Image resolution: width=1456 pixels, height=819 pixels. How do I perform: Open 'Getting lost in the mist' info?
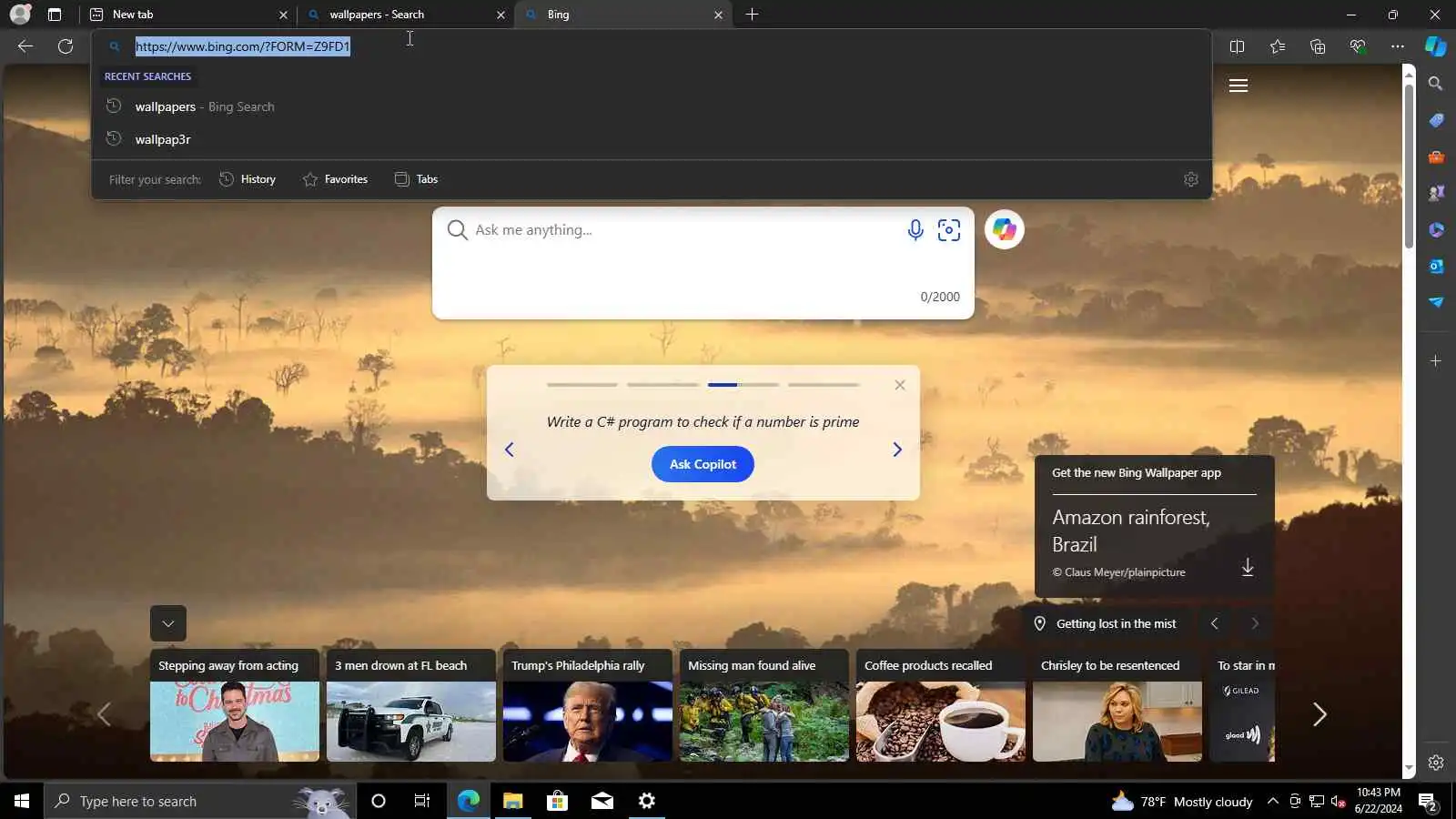pos(1105,623)
